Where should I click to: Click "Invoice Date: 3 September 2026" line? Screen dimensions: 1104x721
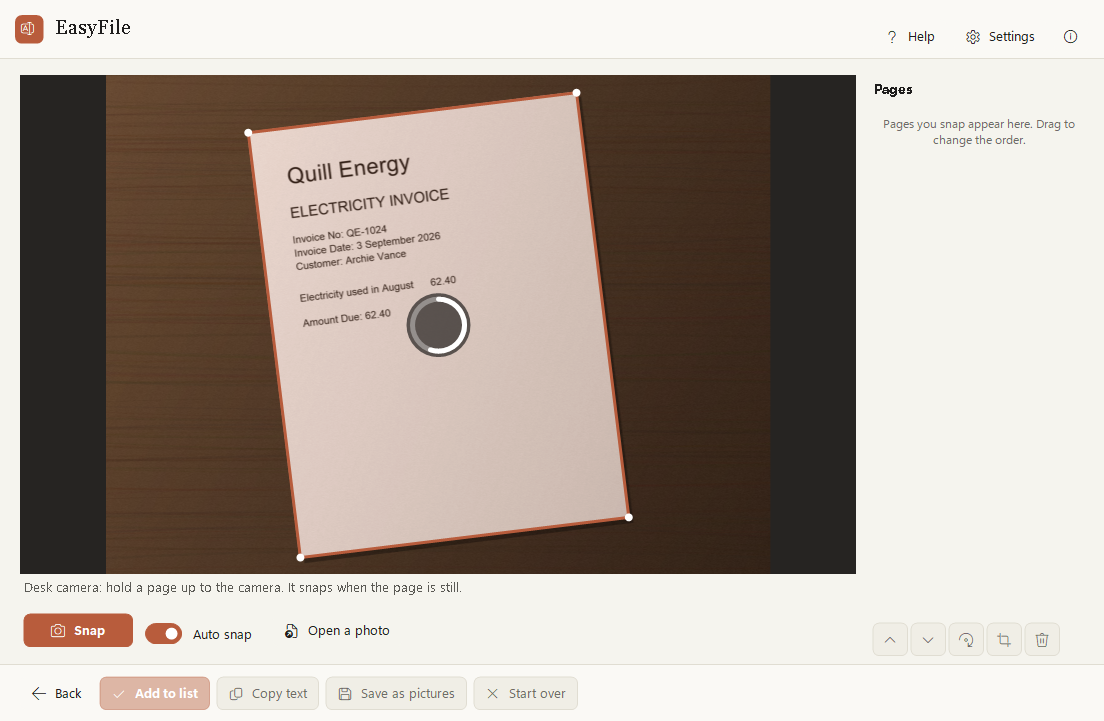(x=367, y=245)
